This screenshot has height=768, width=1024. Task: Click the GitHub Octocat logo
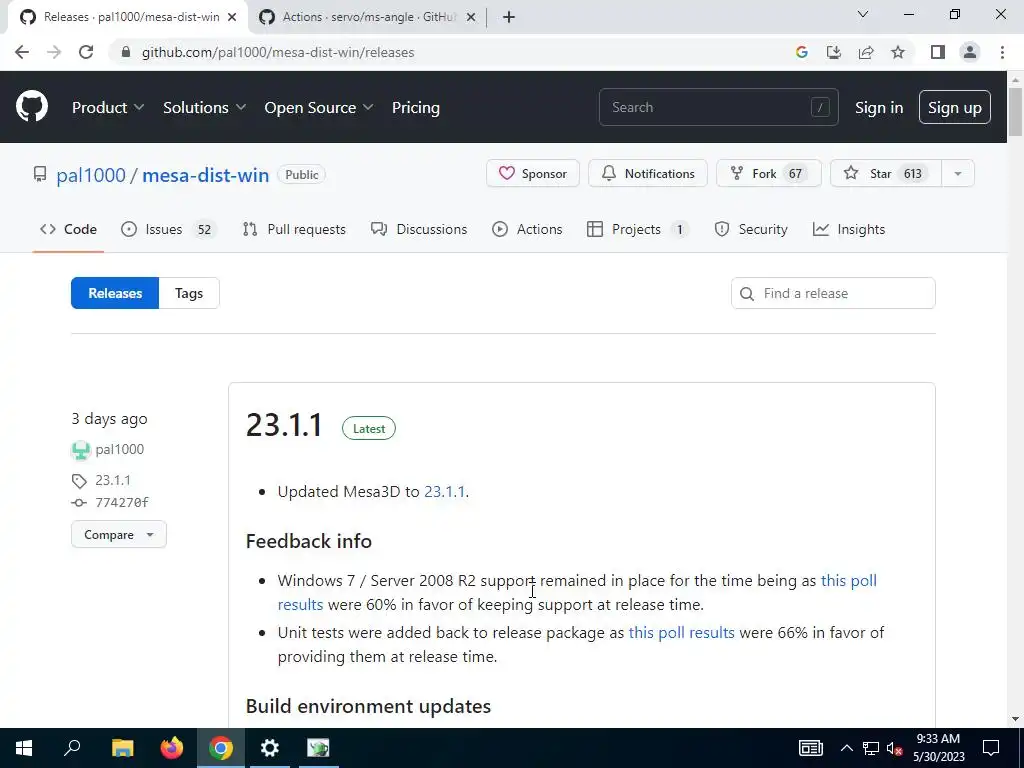[x=32, y=107]
